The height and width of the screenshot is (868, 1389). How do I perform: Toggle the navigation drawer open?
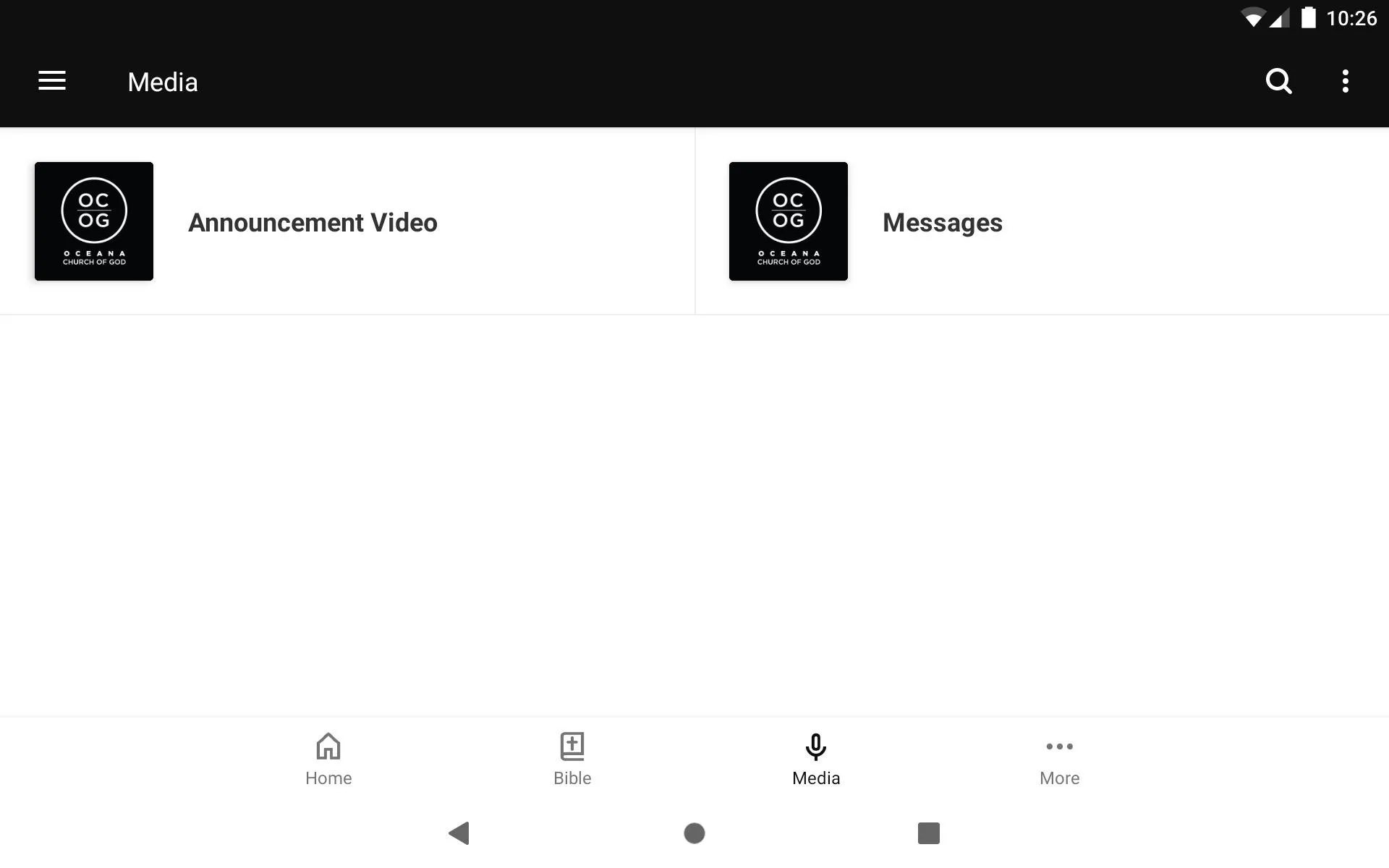(51, 82)
